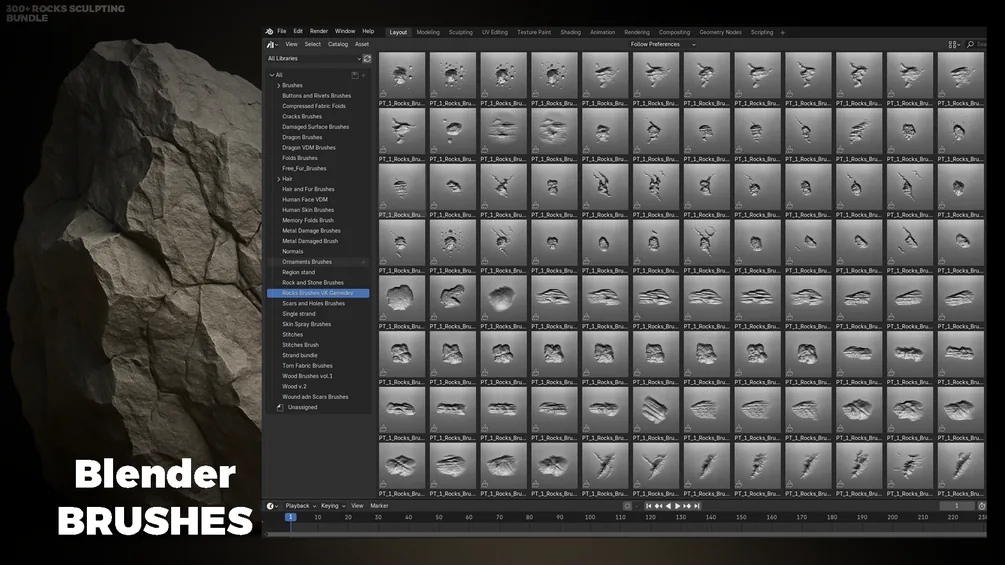Open the Playback dropdown in timeline

point(301,506)
